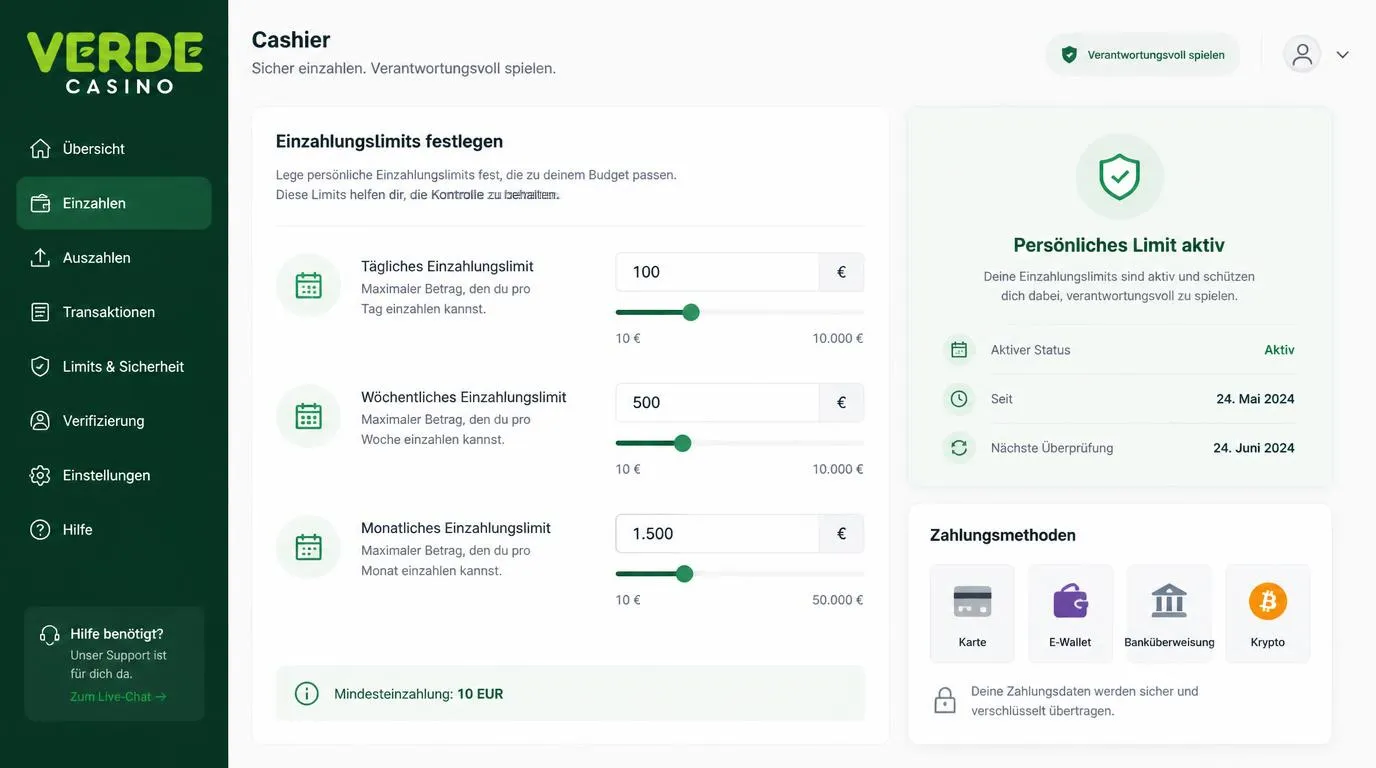1376x768 pixels.
Task: Click the "Persönliches Limit aktiv" heading
Action: (1119, 245)
